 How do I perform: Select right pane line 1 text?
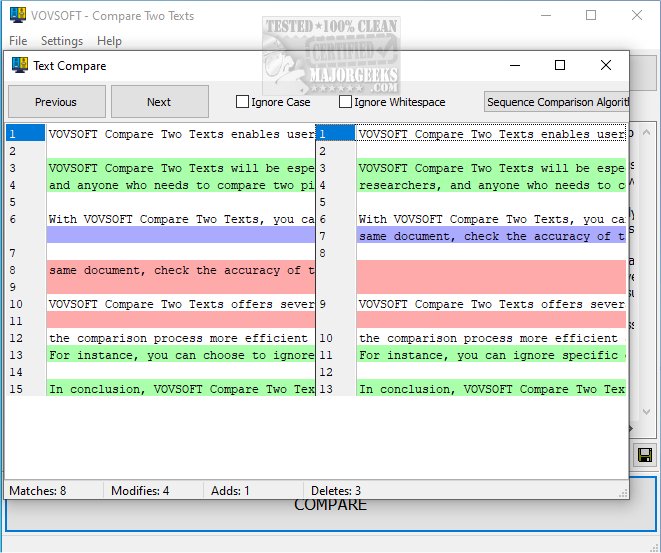pos(491,134)
